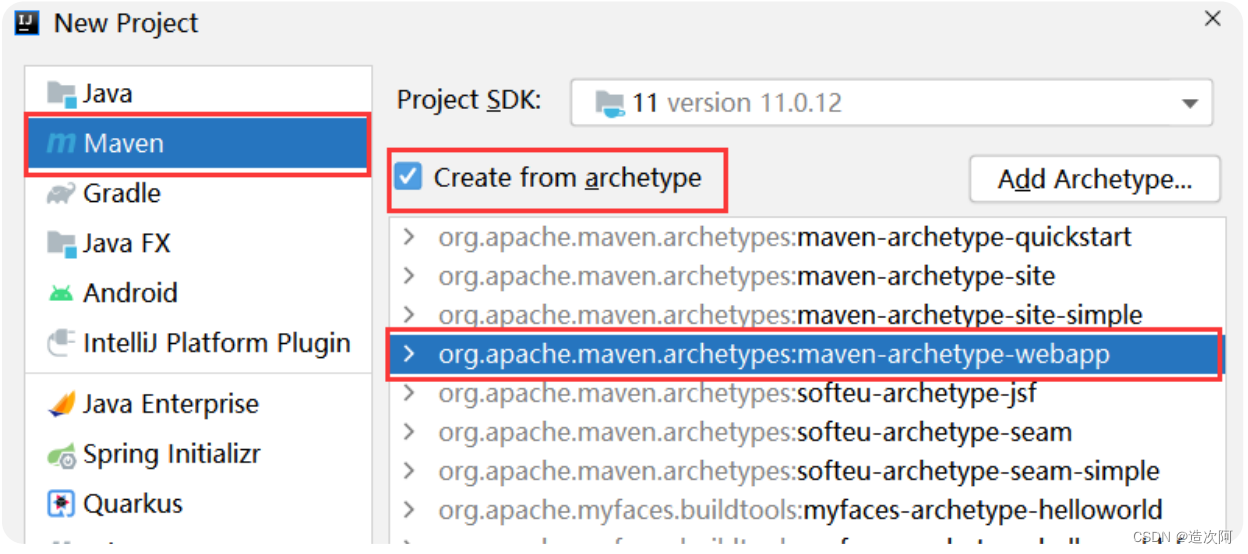This screenshot has height=554, width=1248.
Task: Select maven-archetype-site-simple row text
Action: click(790, 315)
